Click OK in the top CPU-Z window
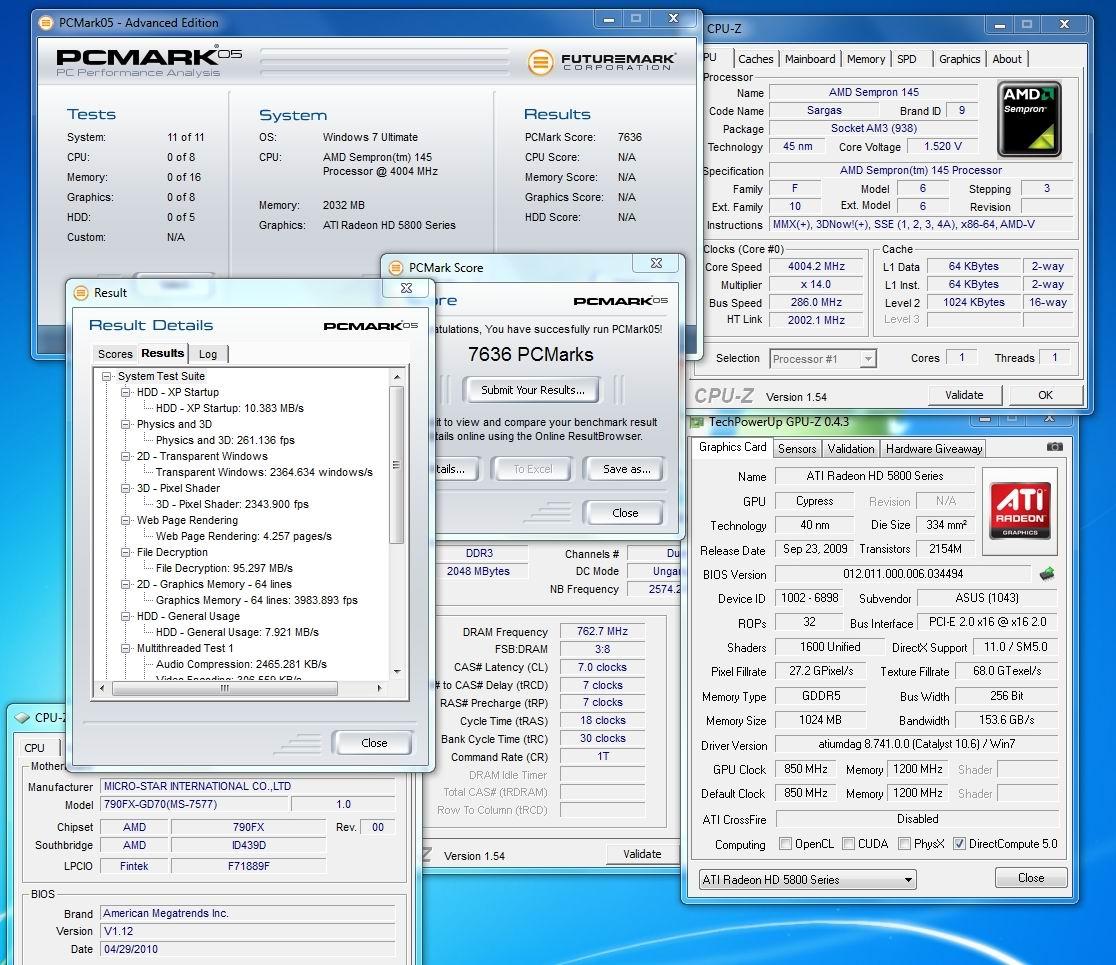Viewport: 1116px width, 965px height. [x=1045, y=395]
